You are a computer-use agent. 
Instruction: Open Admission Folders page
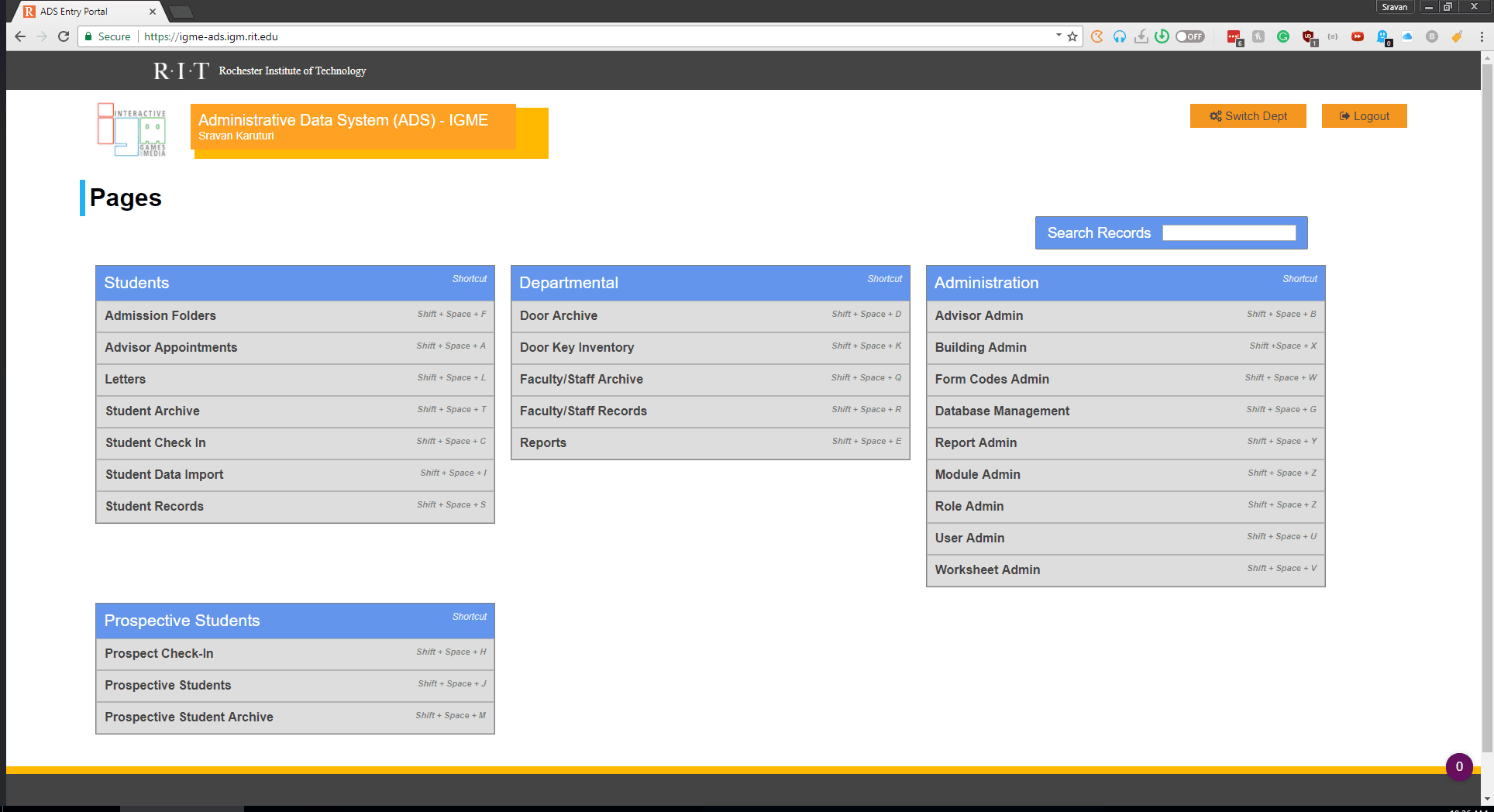click(295, 316)
